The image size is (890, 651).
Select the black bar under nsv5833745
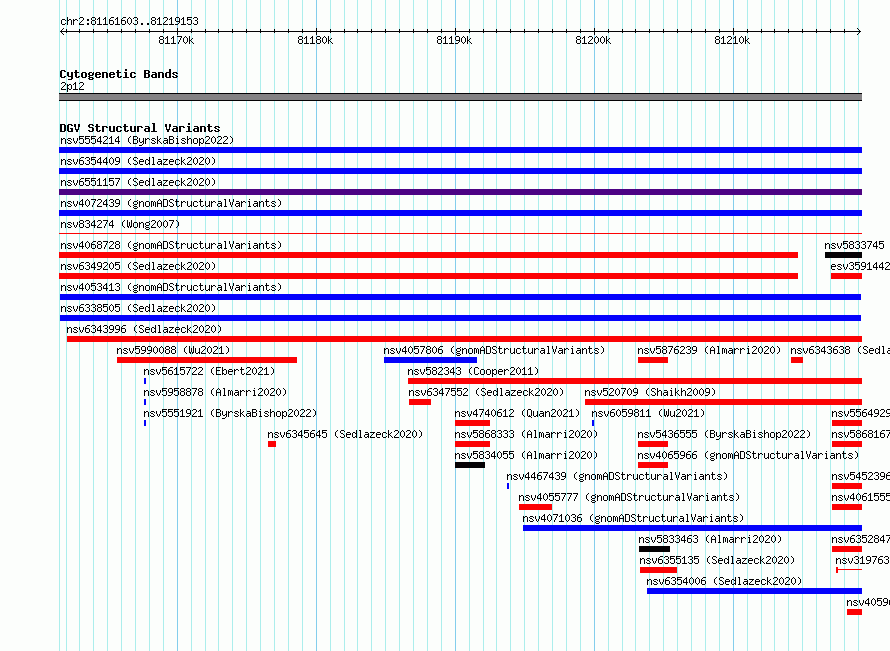click(x=843, y=255)
